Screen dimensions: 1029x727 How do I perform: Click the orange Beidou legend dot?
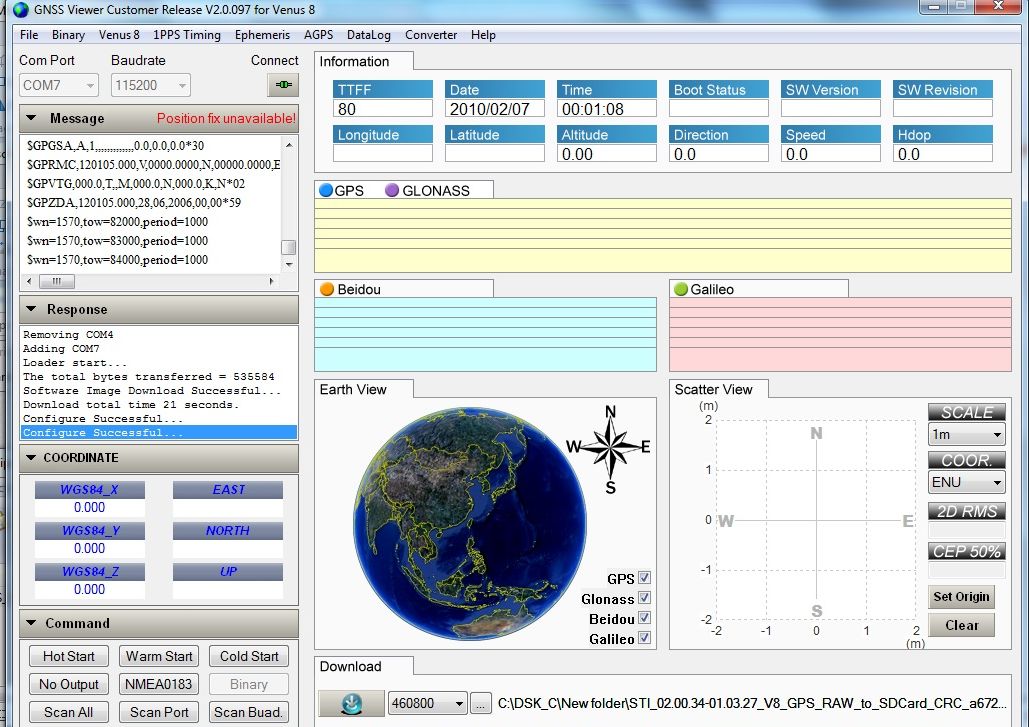coord(327,289)
